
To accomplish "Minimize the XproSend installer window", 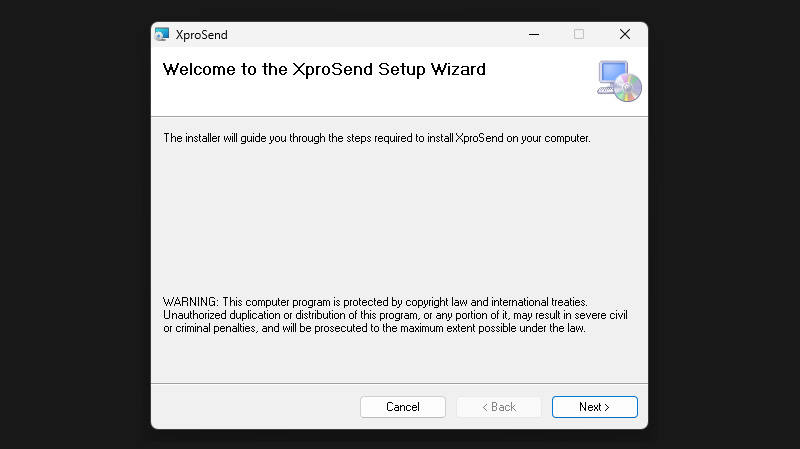I will pyautogui.click(x=532, y=34).
